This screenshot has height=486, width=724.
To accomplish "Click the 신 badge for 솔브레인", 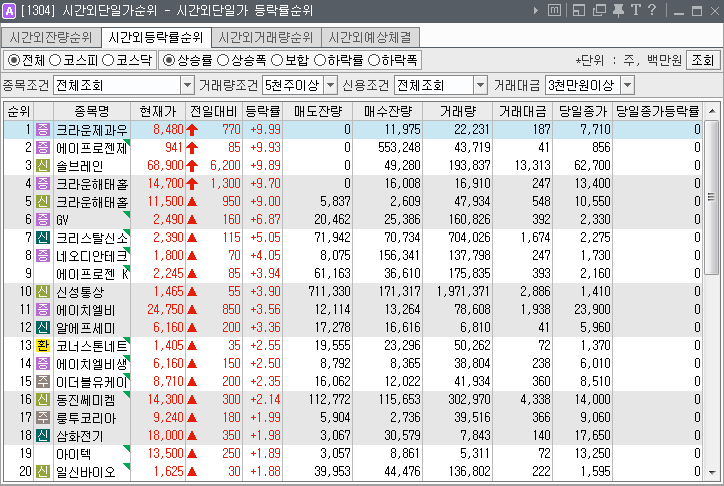I will click(43, 166).
